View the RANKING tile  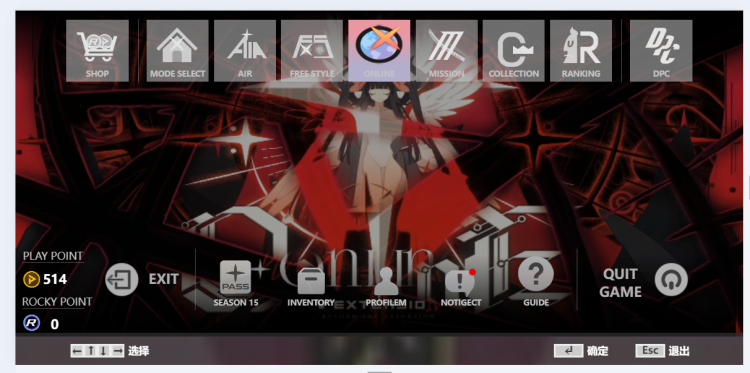click(x=581, y=51)
